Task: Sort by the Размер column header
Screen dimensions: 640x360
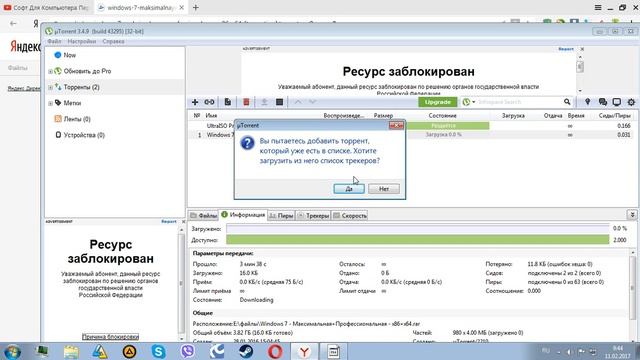Action: [x=383, y=116]
